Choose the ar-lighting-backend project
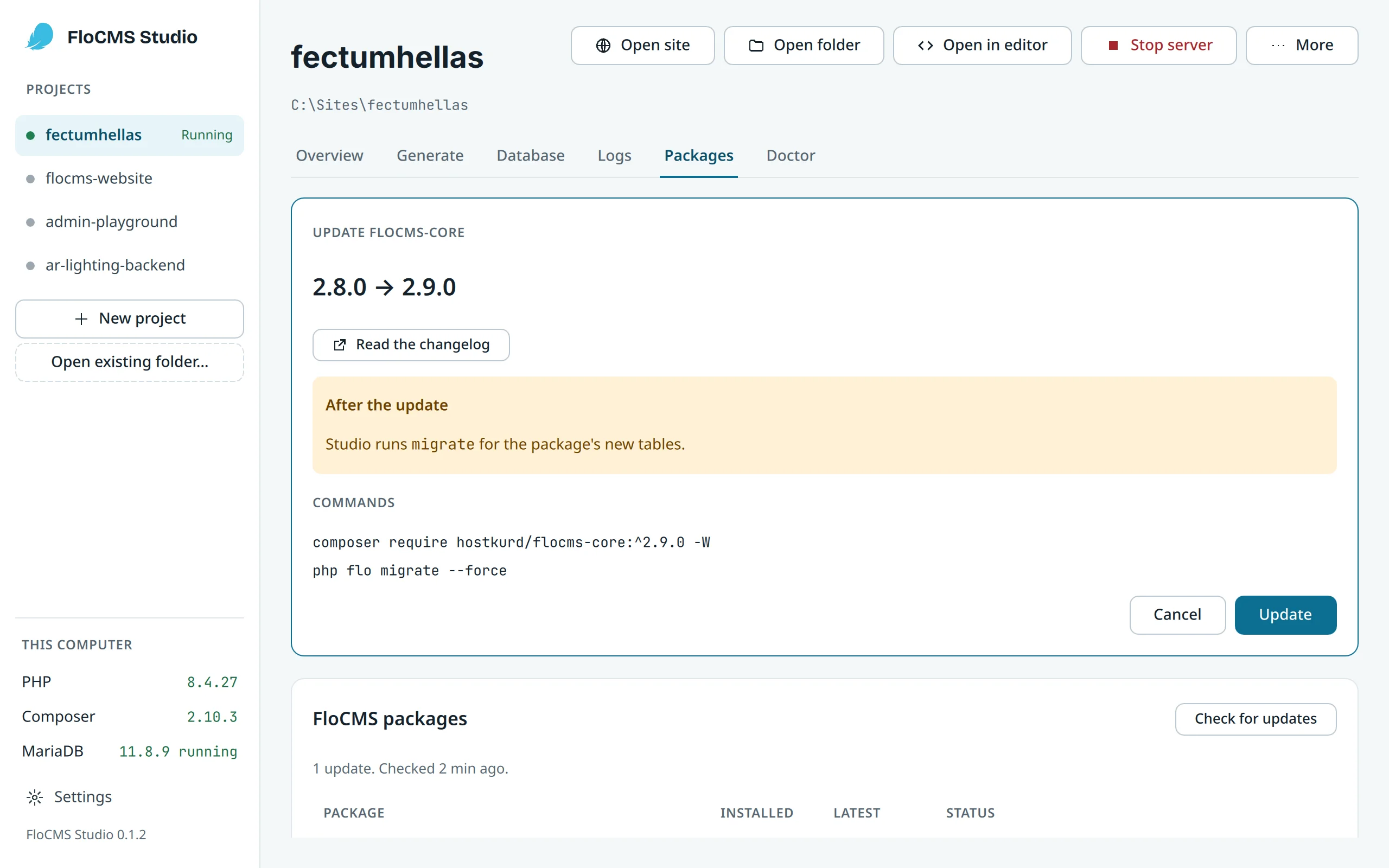Screen dimensions: 1389x868 point(130,265)
